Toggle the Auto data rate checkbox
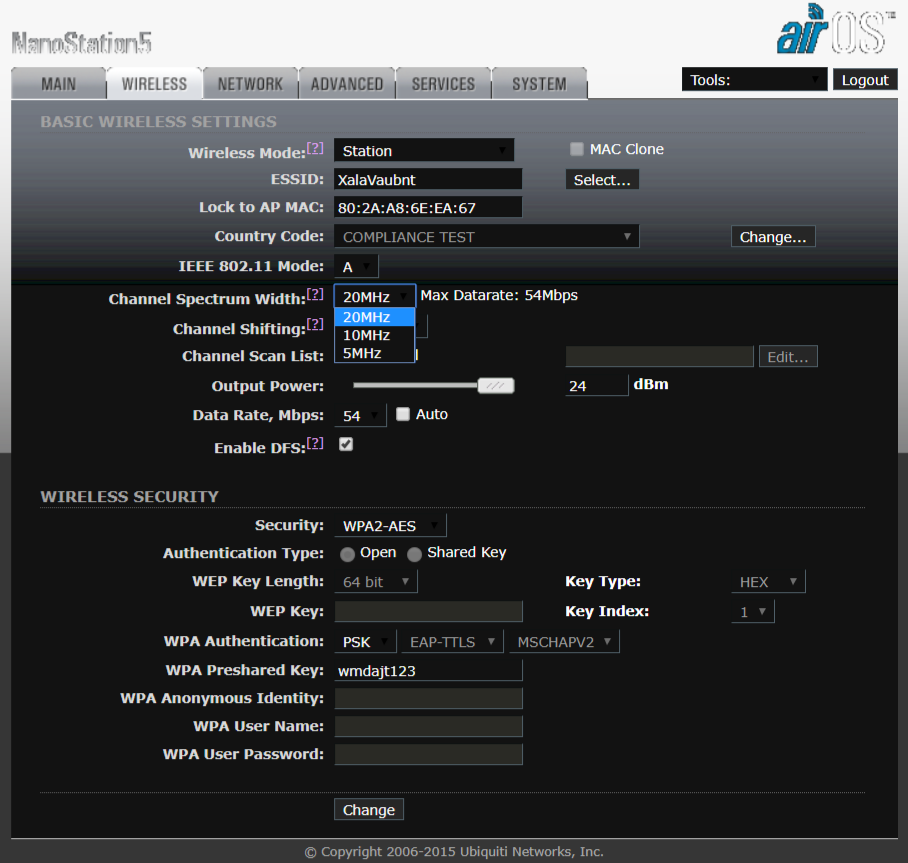This screenshot has height=863, width=908. [403, 414]
